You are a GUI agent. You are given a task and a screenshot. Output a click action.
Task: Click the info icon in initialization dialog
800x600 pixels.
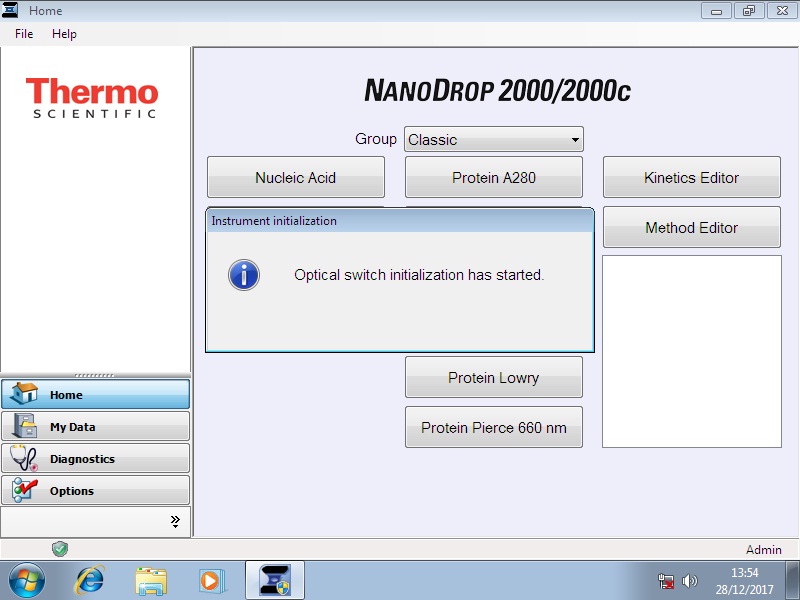point(244,275)
